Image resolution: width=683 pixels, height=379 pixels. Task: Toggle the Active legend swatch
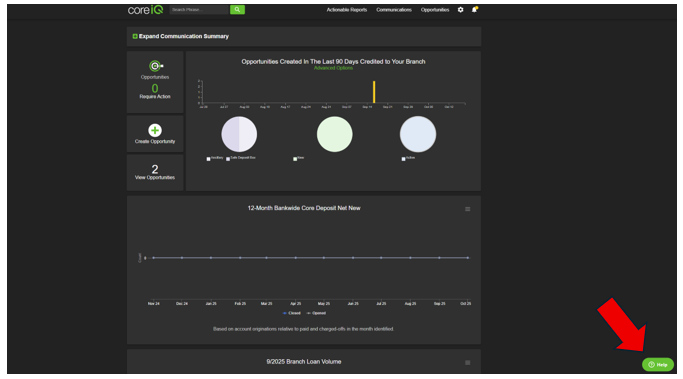403,159
